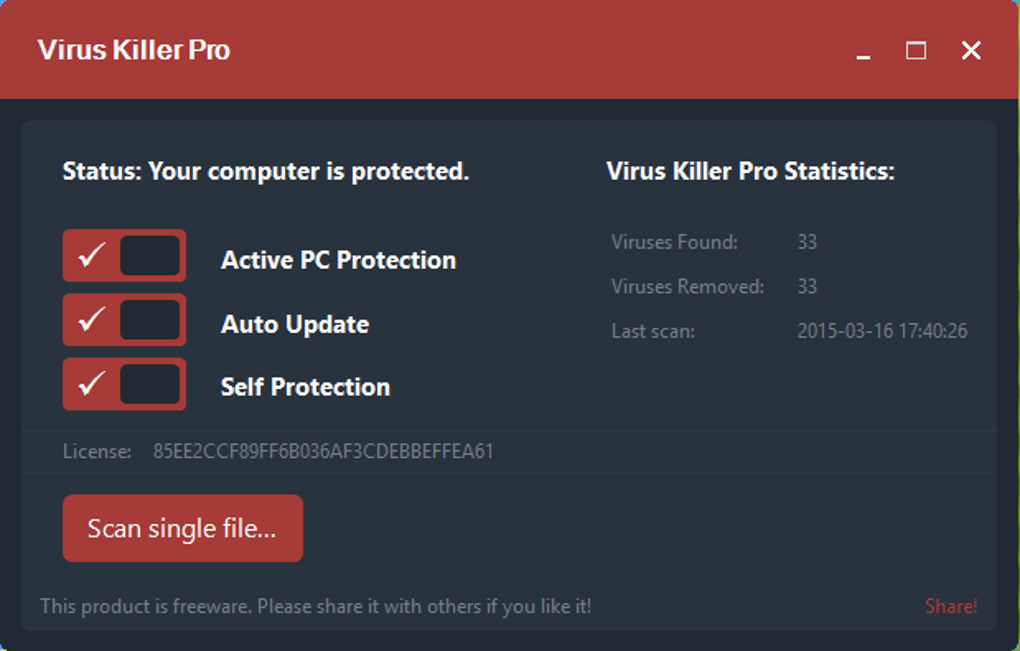Image resolution: width=1020 pixels, height=651 pixels.
Task: Close the Virus Killer Pro window
Action: (971, 50)
